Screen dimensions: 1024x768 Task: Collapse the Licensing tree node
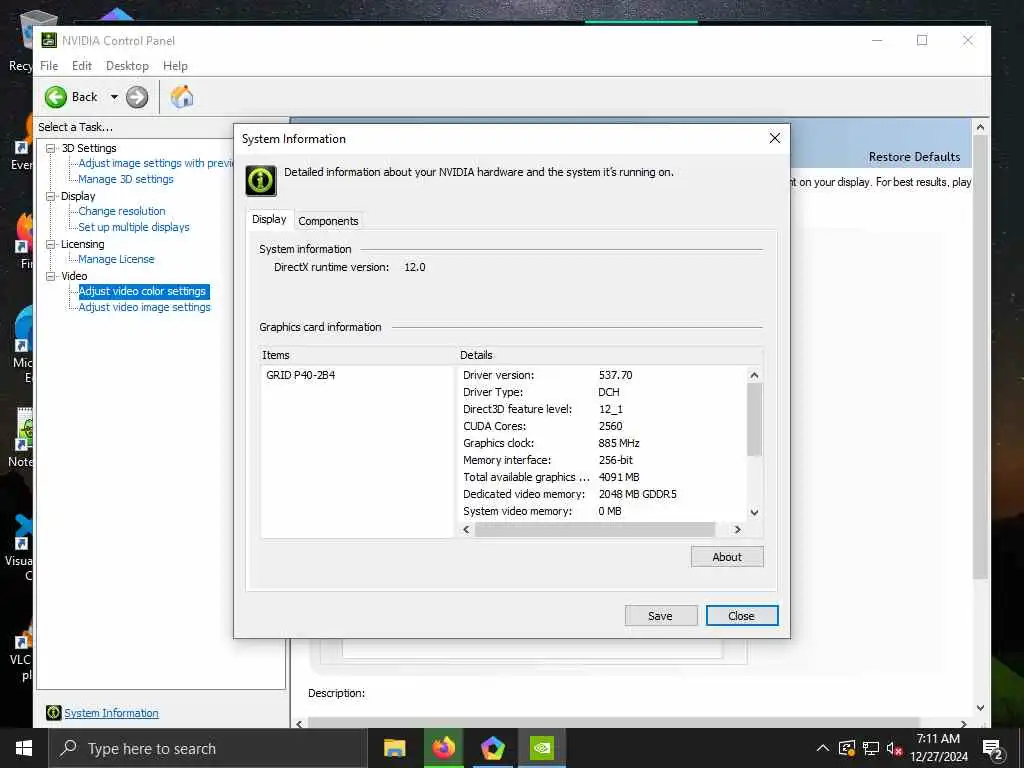[51, 244]
